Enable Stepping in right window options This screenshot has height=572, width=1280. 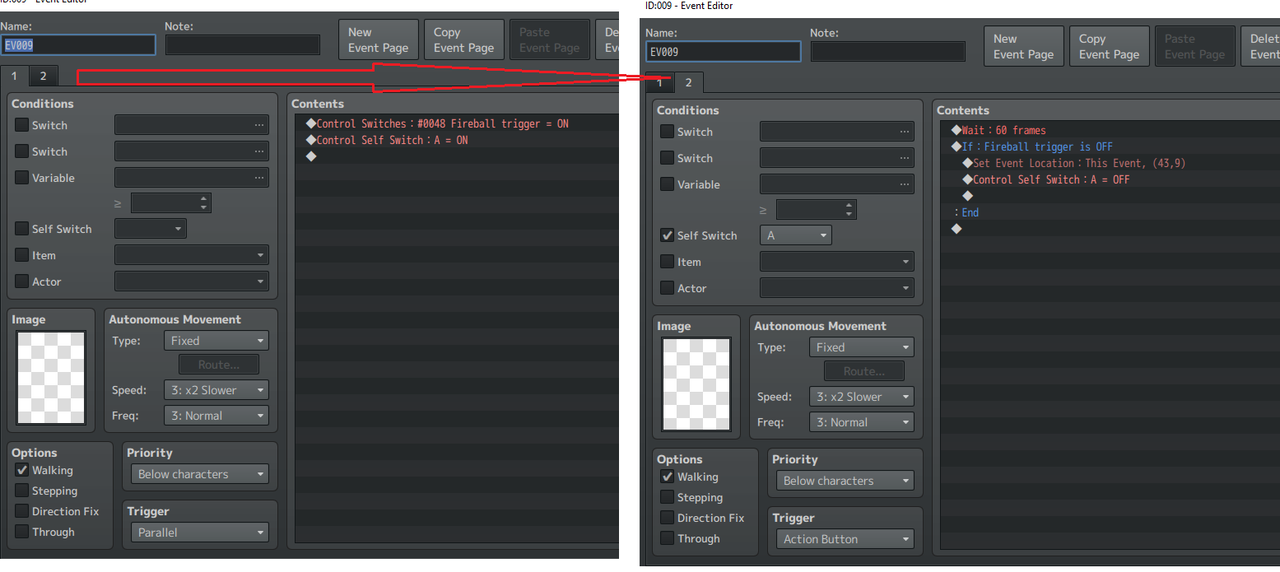[x=667, y=497]
